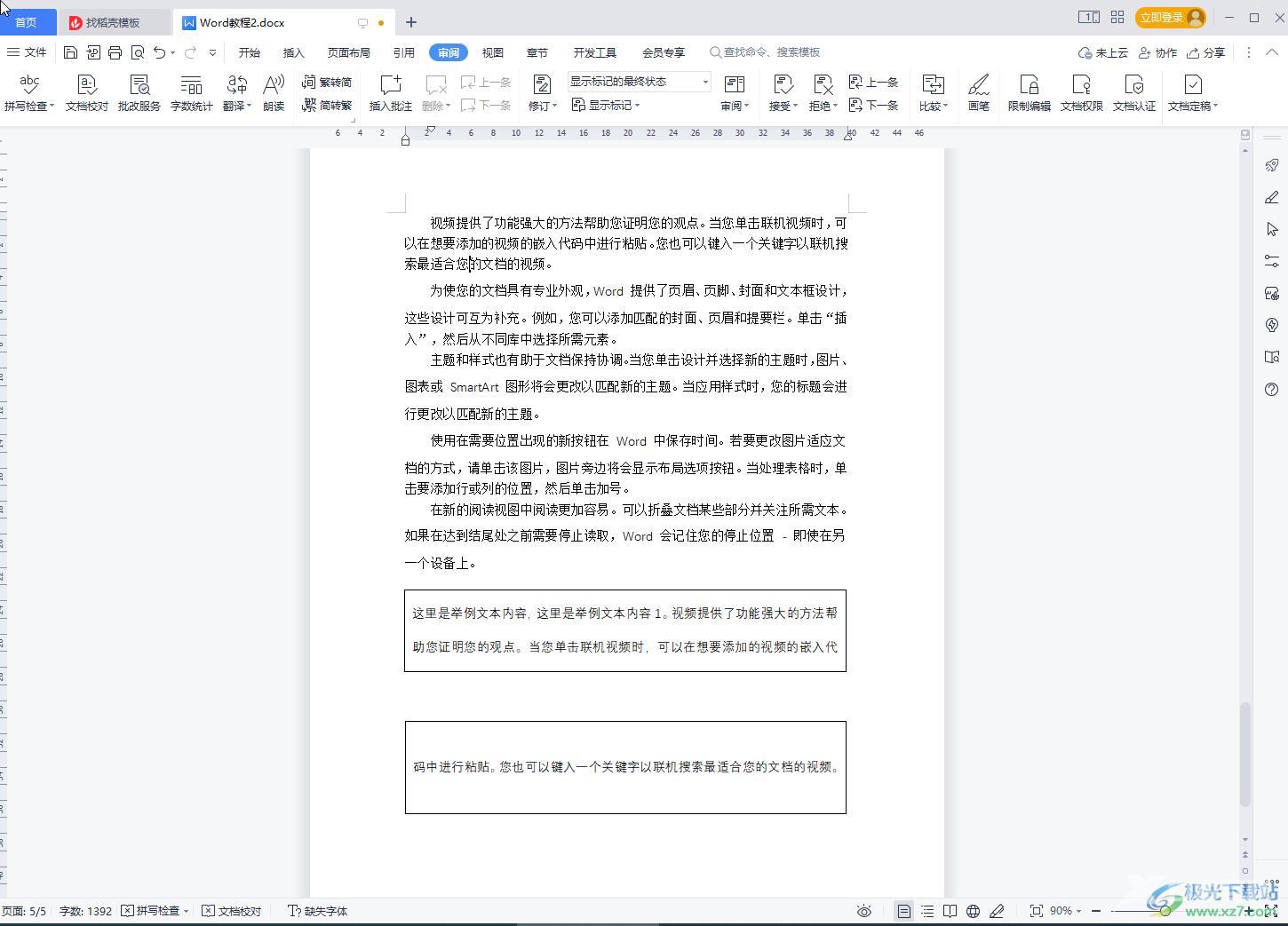Start 朗读 read aloud
Screen dimensions: 1288x926
[274, 92]
